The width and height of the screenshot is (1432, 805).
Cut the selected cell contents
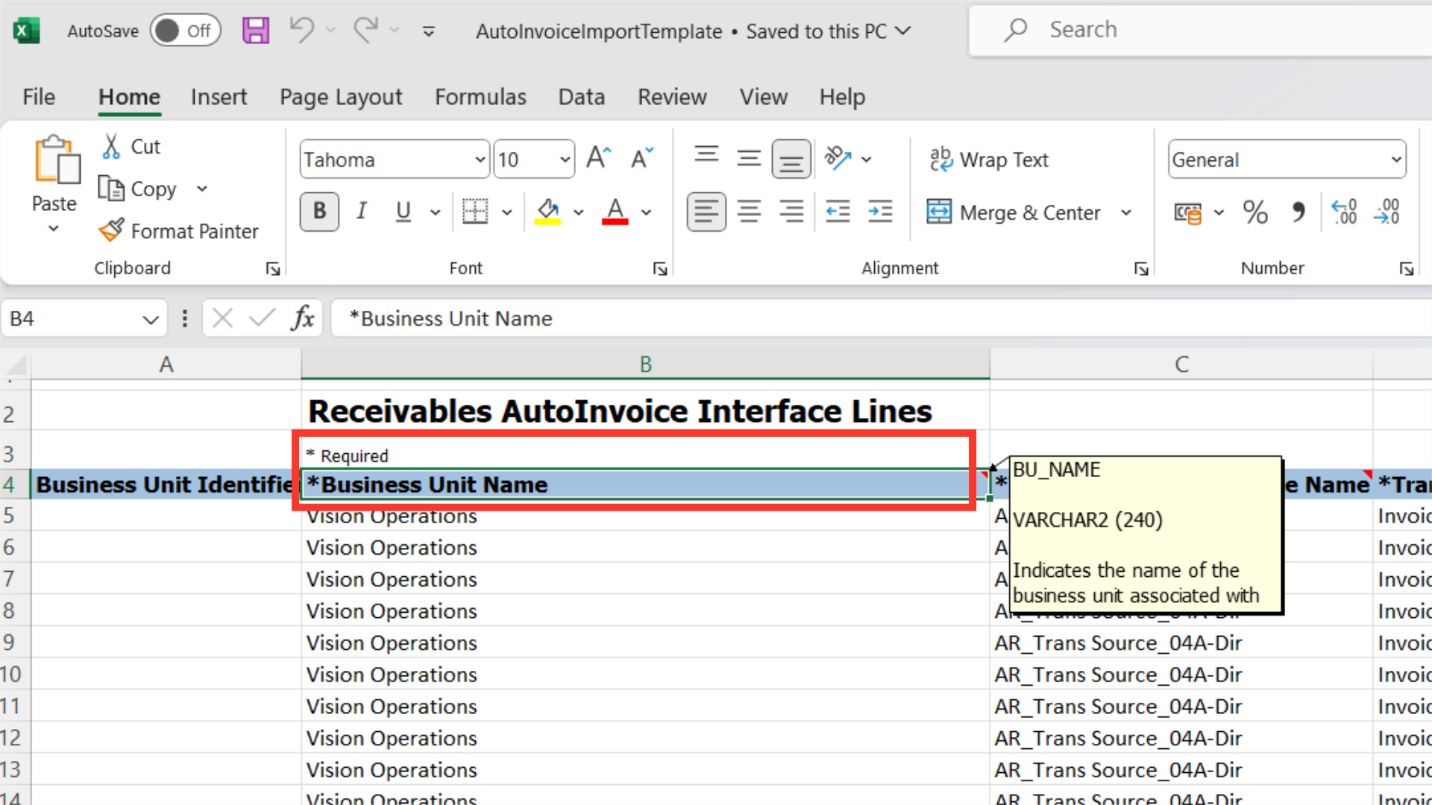tap(130, 146)
